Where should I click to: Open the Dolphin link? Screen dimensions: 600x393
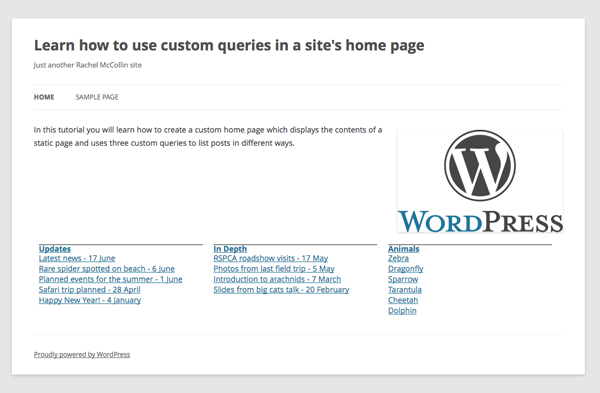coord(402,311)
